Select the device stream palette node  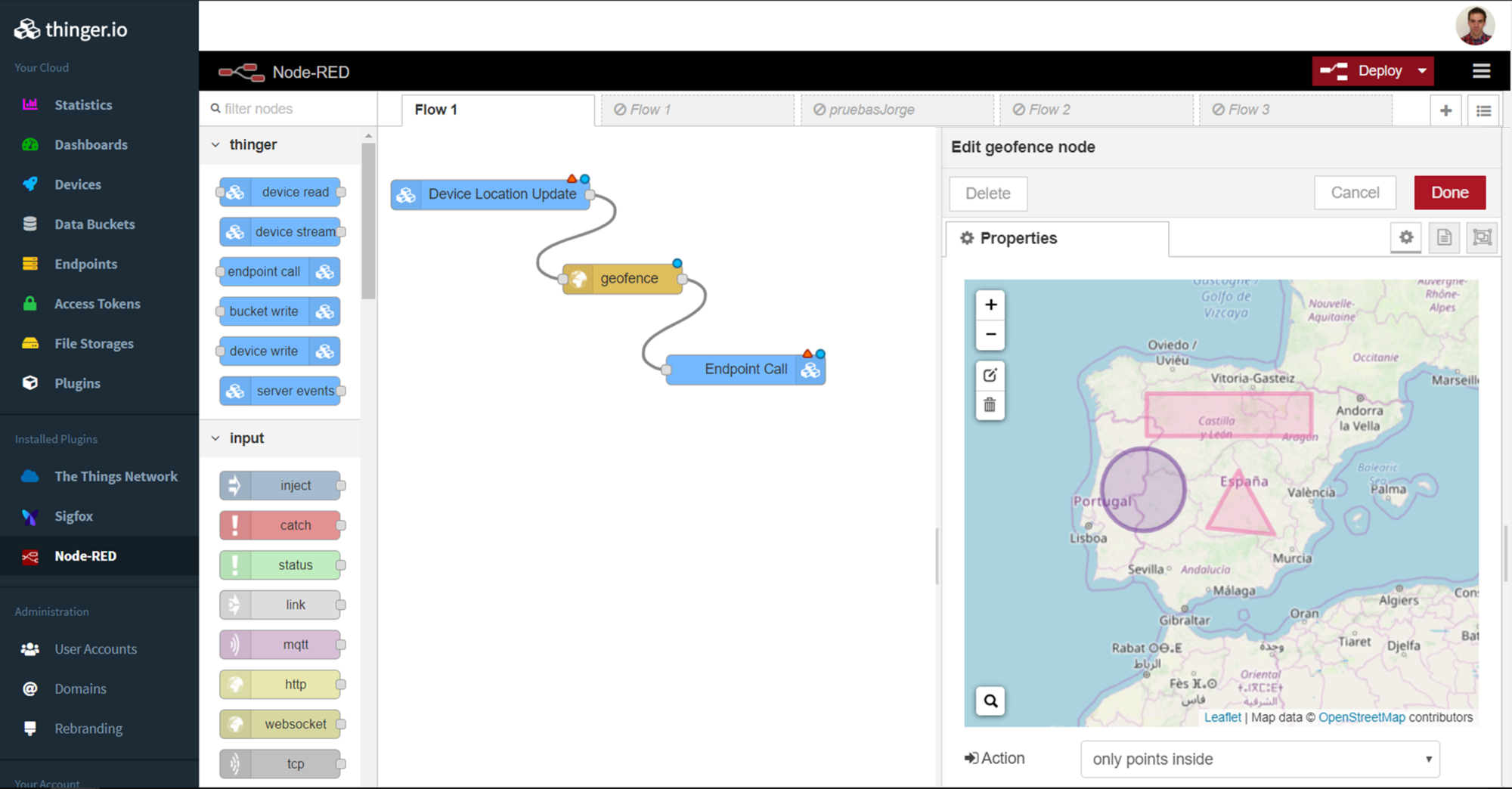click(280, 232)
